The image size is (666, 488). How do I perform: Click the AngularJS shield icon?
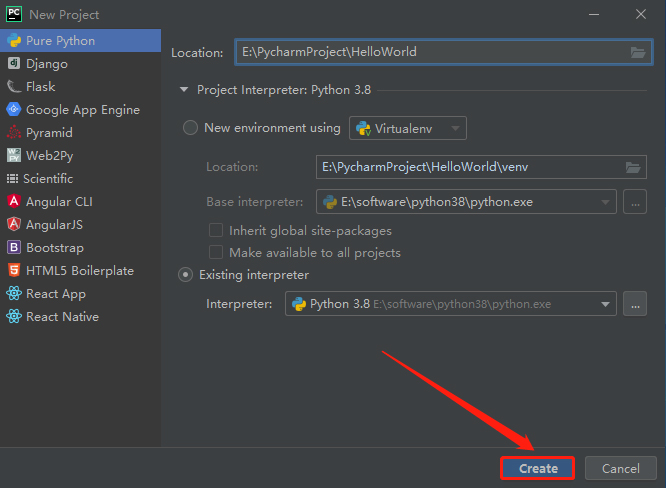tap(14, 224)
